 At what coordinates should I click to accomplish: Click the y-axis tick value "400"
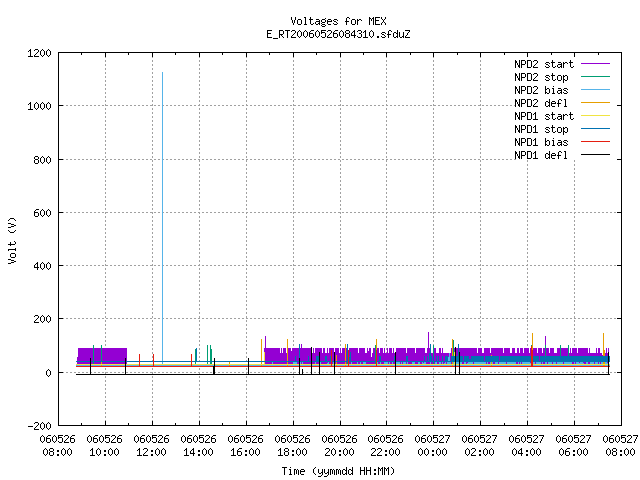tap(42, 266)
